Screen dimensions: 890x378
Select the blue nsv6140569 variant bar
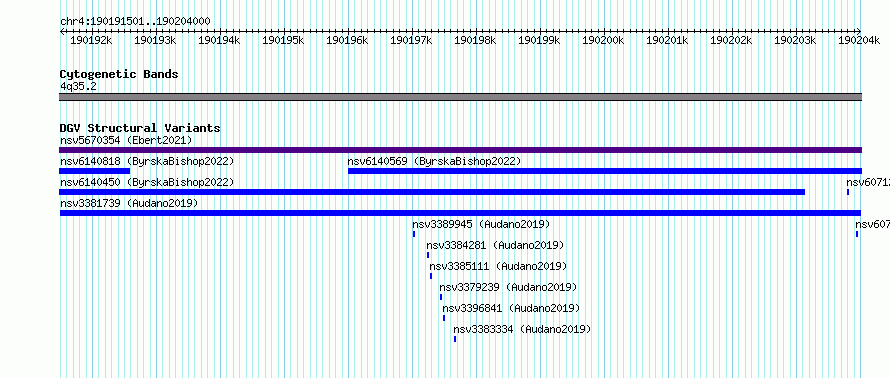(605, 171)
